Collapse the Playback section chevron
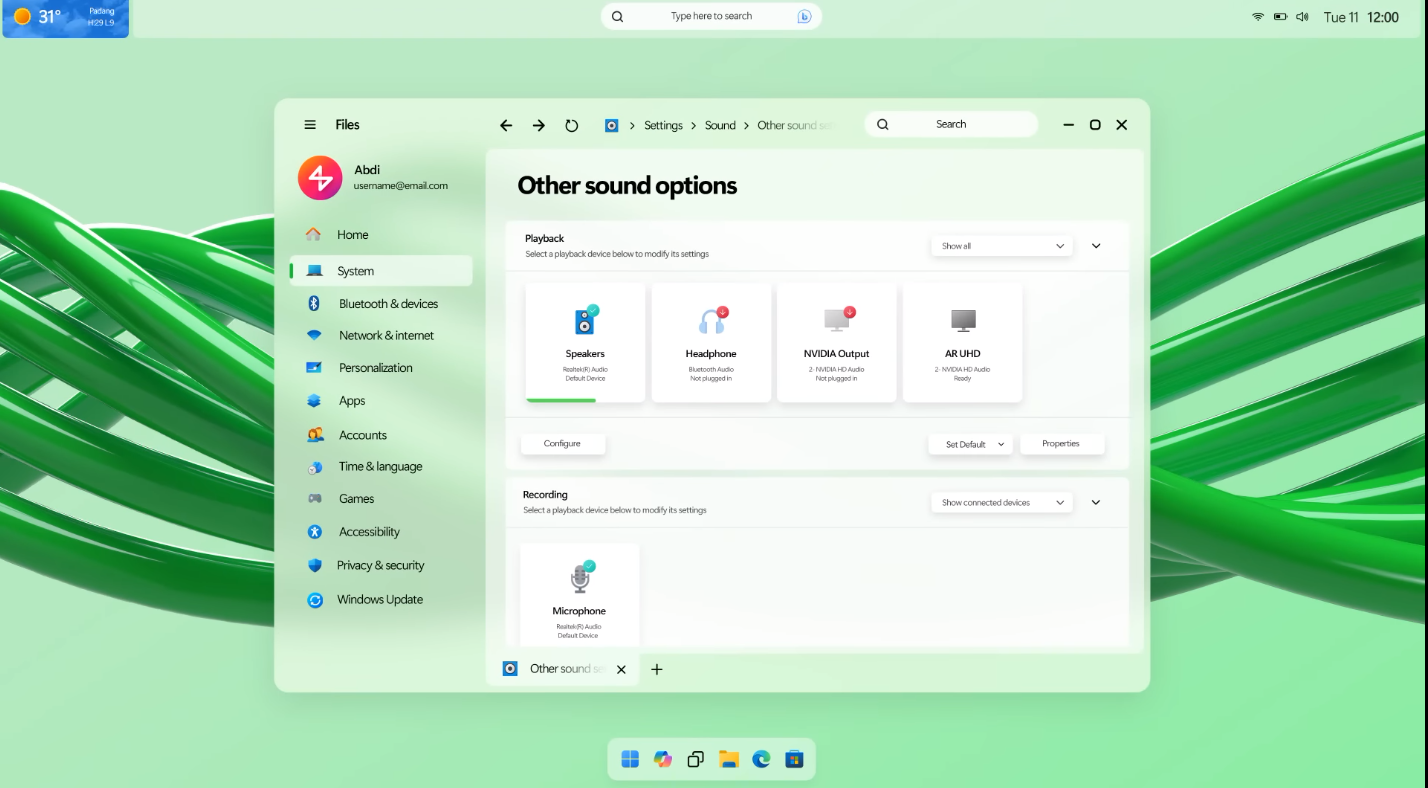 [1096, 246]
